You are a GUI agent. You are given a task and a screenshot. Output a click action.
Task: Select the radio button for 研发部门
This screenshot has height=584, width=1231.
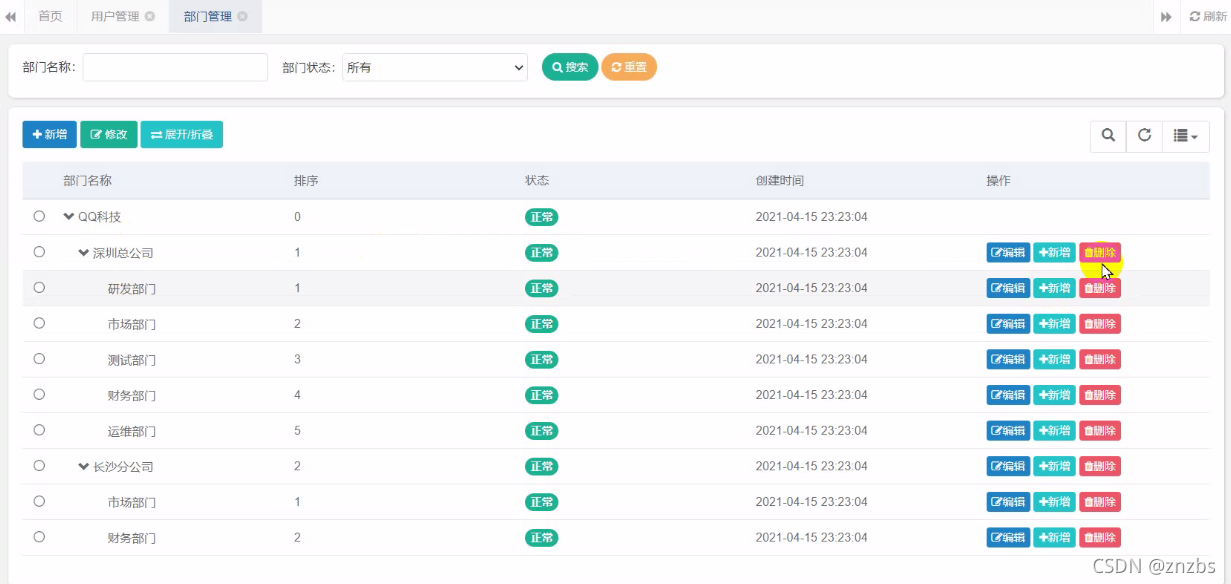tap(39, 287)
